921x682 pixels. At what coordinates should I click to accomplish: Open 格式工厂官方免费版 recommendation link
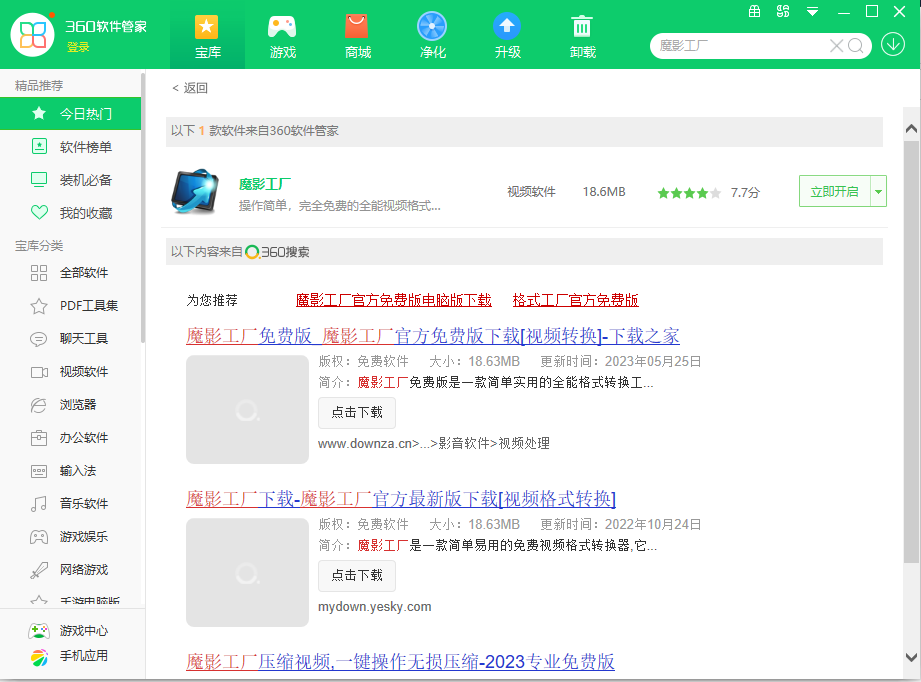click(575, 300)
